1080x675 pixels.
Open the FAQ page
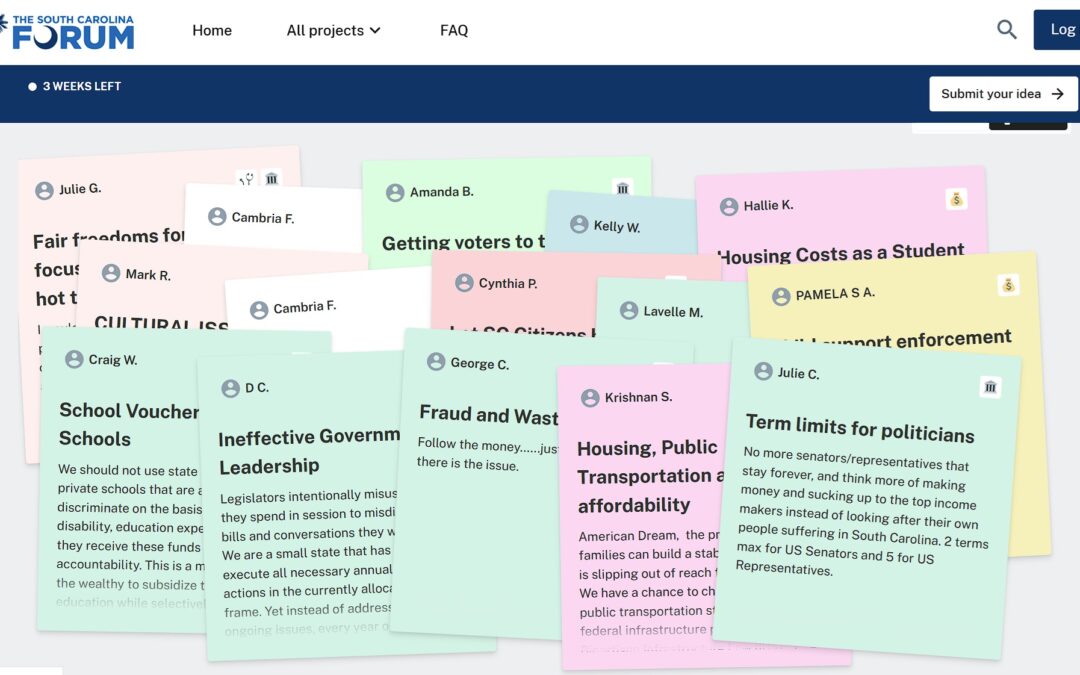pyautogui.click(x=454, y=30)
